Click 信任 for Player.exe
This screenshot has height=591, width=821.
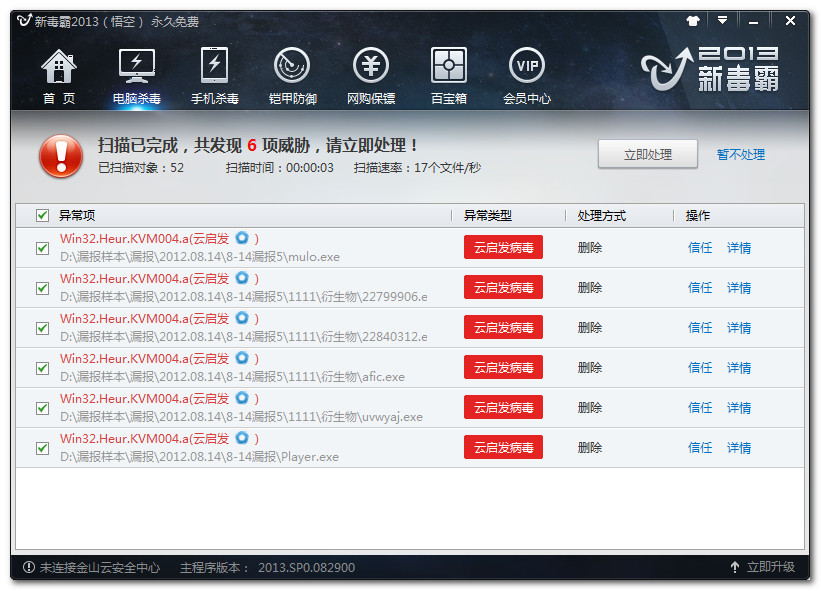click(x=700, y=448)
